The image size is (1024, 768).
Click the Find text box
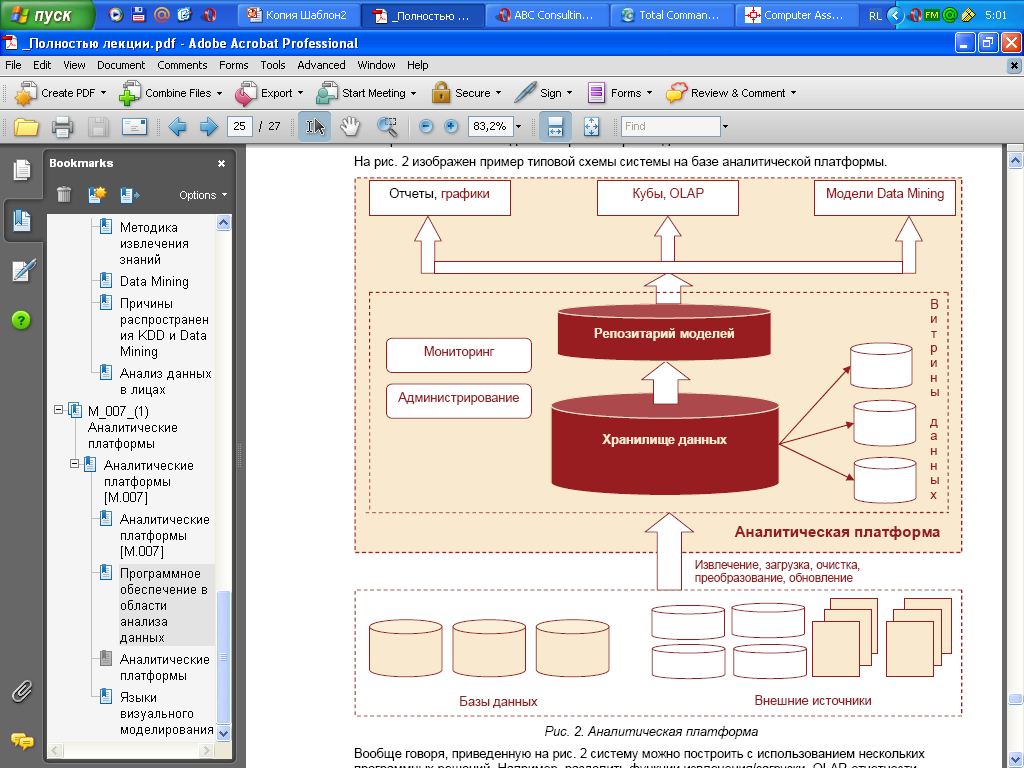pos(671,126)
